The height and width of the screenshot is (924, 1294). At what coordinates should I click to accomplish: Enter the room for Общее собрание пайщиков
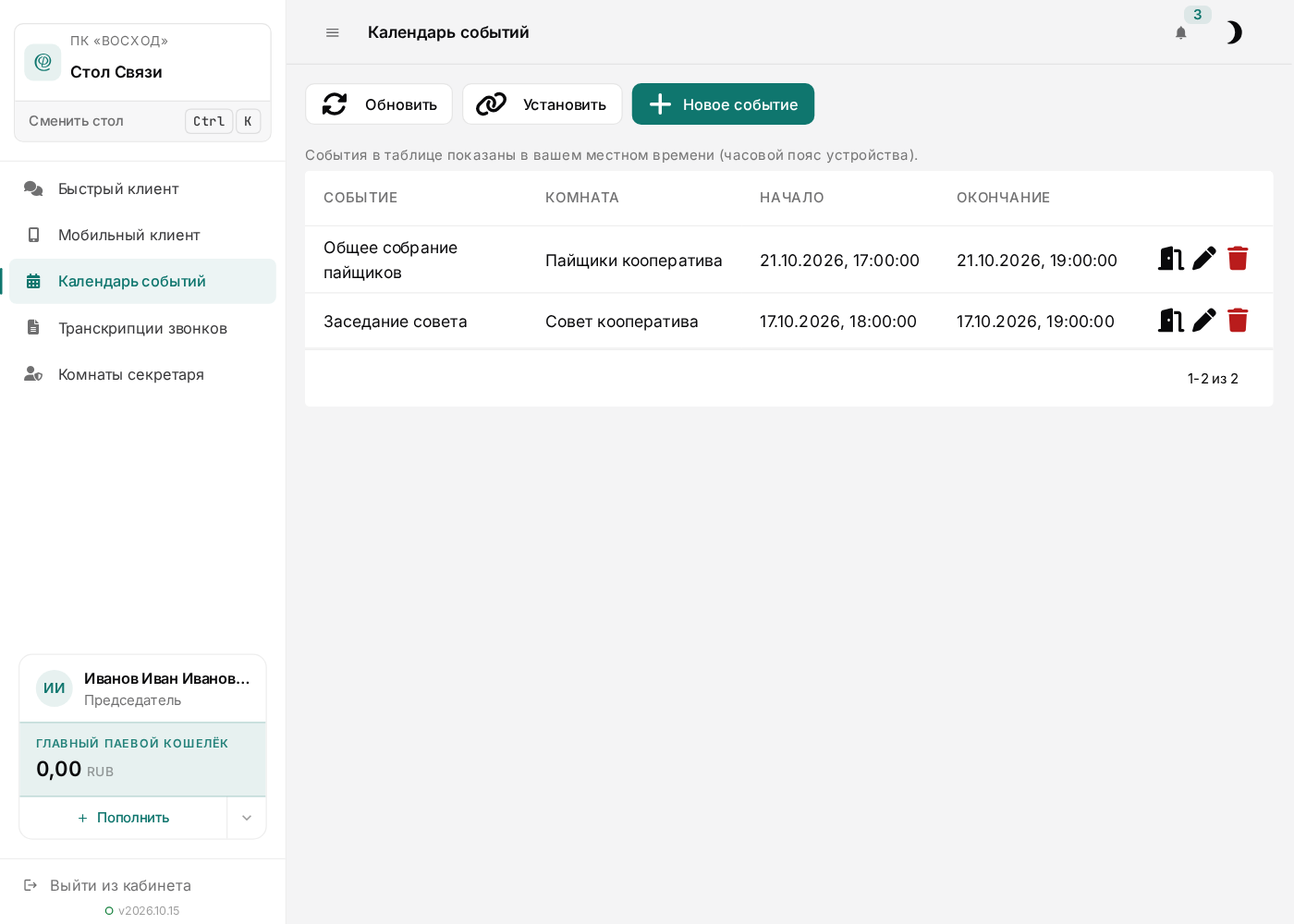click(x=1171, y=259)
